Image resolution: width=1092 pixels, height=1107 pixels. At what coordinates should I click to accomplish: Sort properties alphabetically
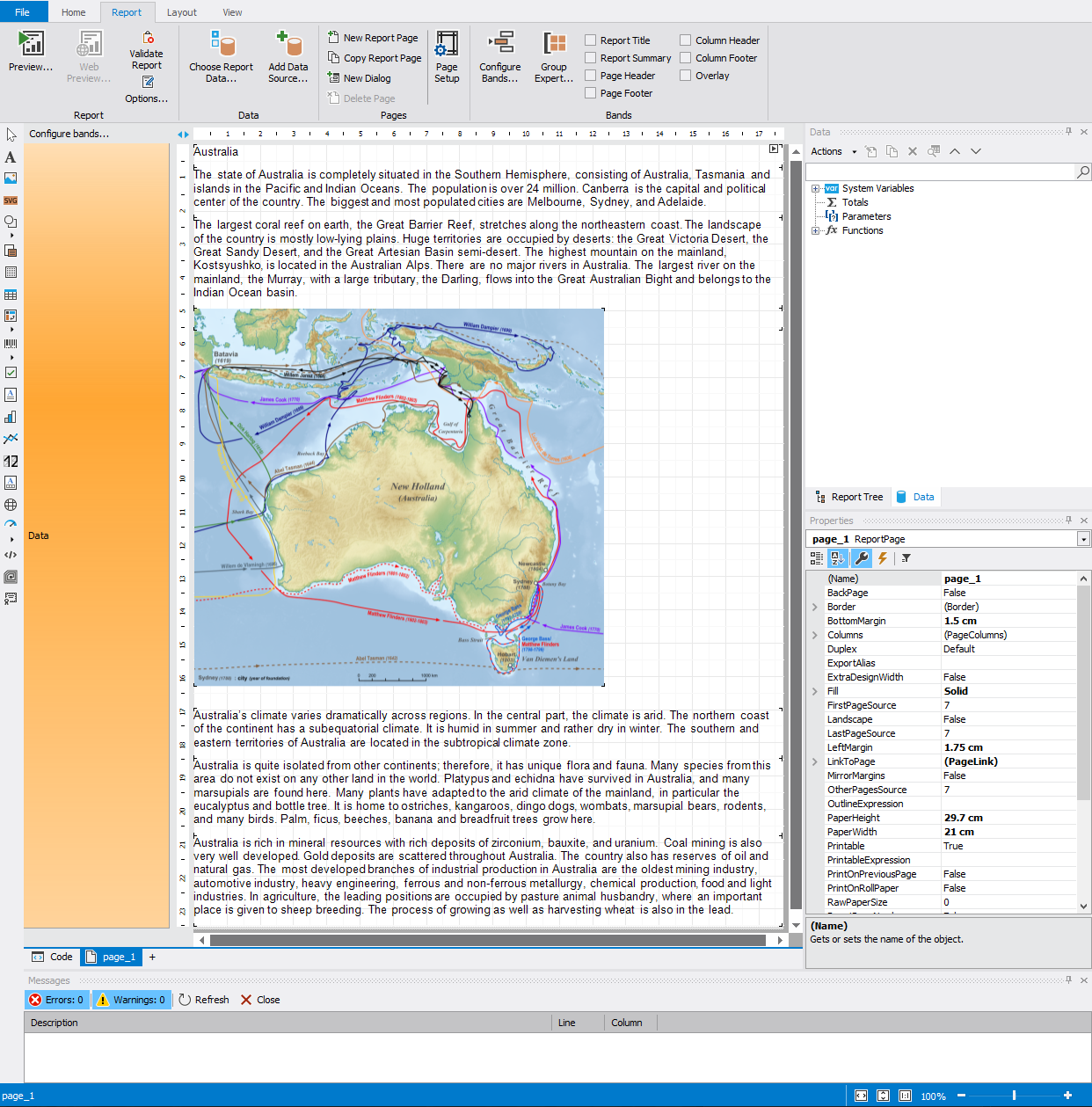[x=838, y=558]
